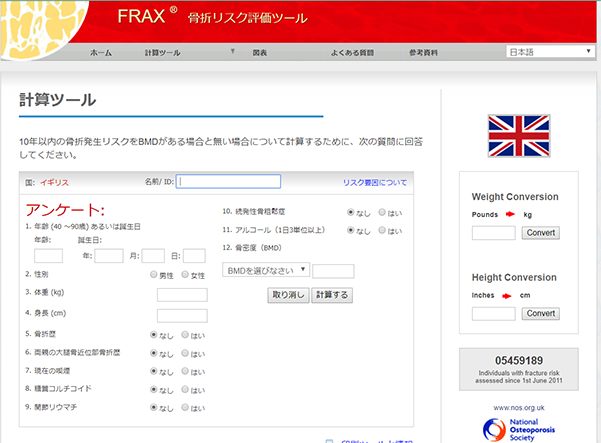Click the 計算する button
This screenshot has height=443, width=601.
point(332,295)
